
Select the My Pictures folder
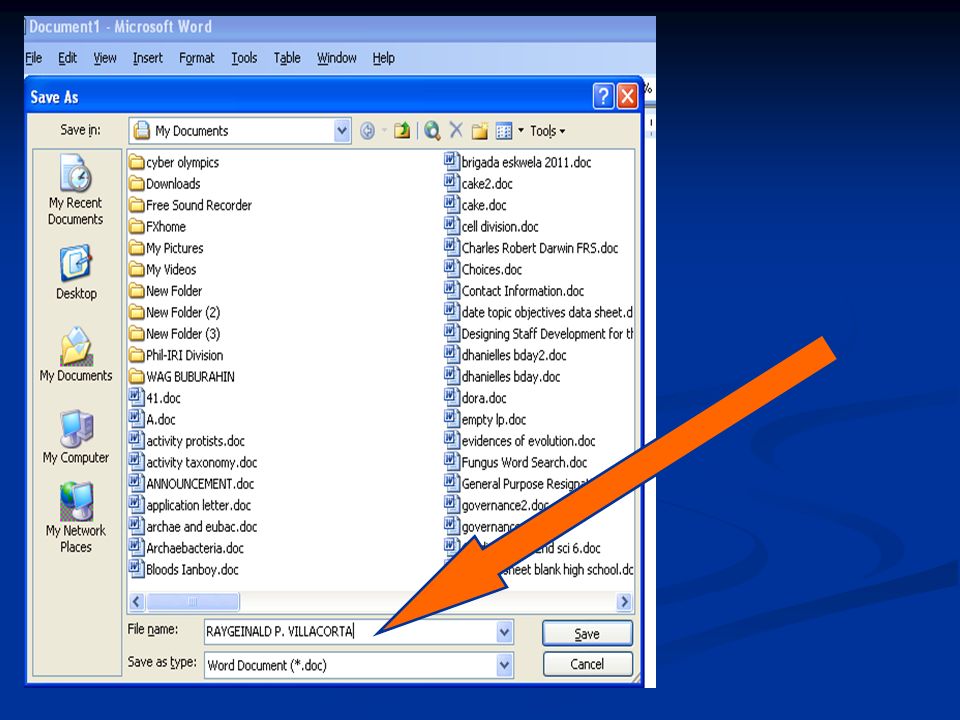[x=167, y=248]
